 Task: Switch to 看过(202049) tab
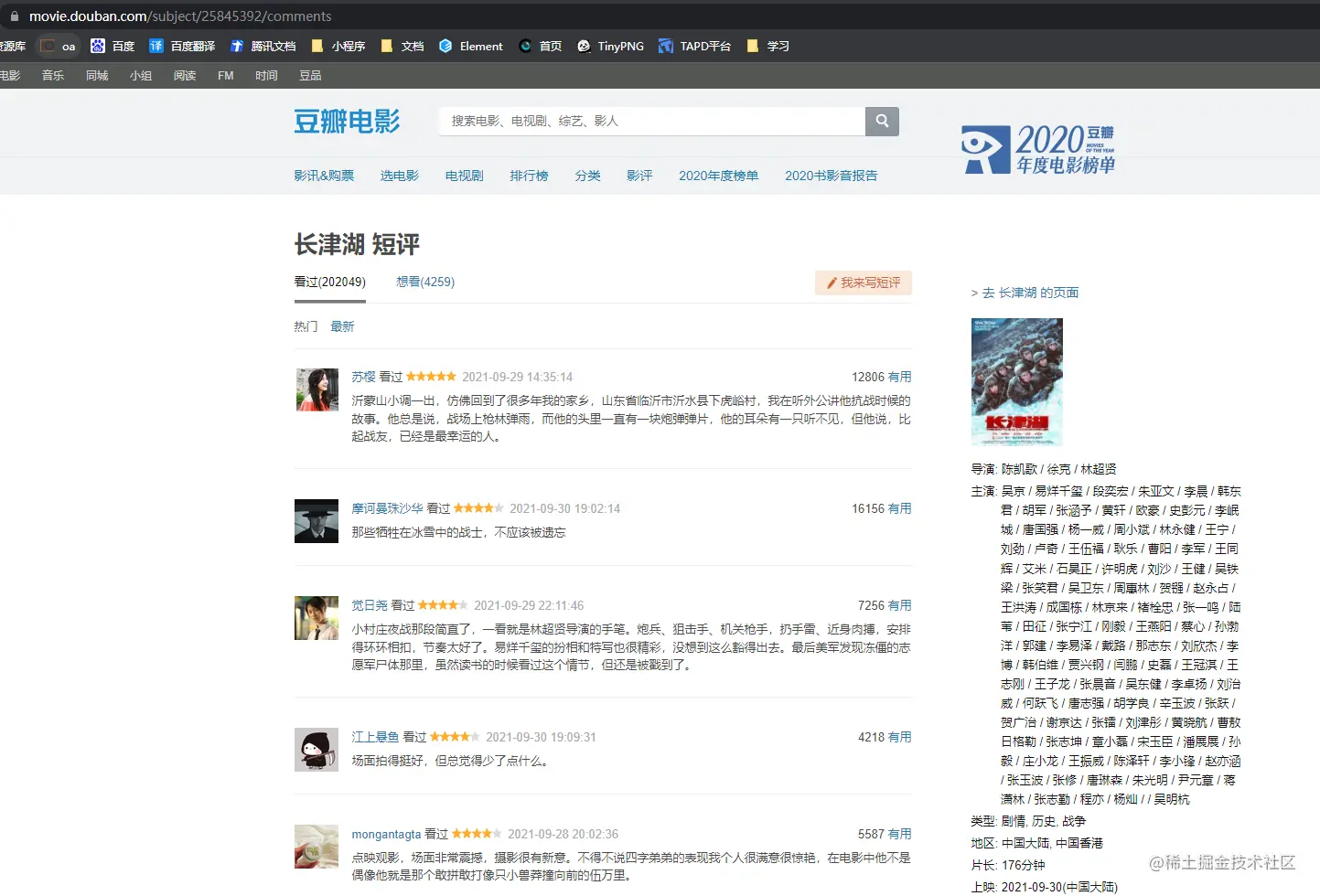pyautogui.click(x=329, y=282)
